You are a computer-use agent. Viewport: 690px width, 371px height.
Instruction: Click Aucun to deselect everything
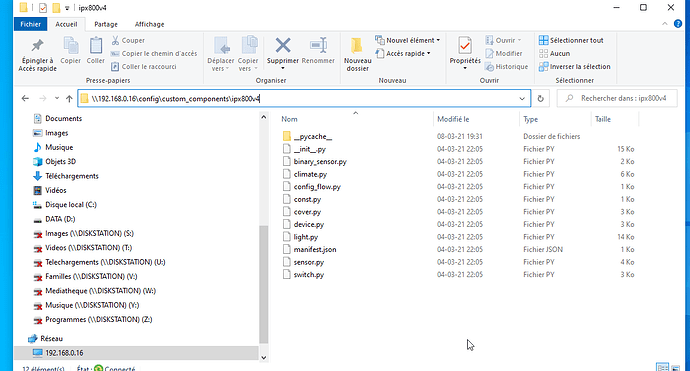554,53
